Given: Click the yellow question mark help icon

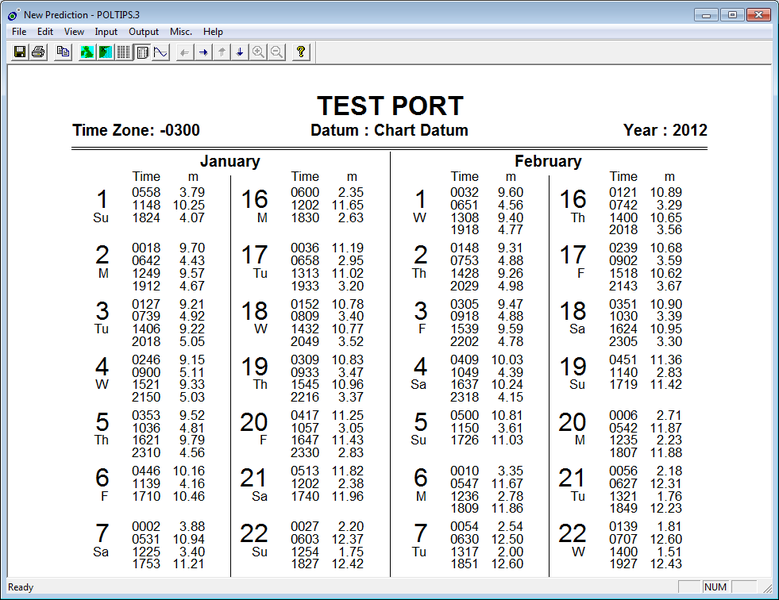Looking at the screenshot, I should pyautogui.click(x=300, y=52).
